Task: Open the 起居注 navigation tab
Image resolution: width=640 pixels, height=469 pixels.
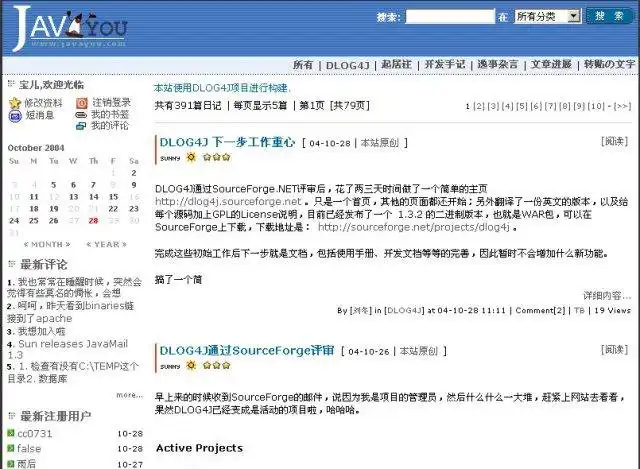Action: [x=396, y=64]
